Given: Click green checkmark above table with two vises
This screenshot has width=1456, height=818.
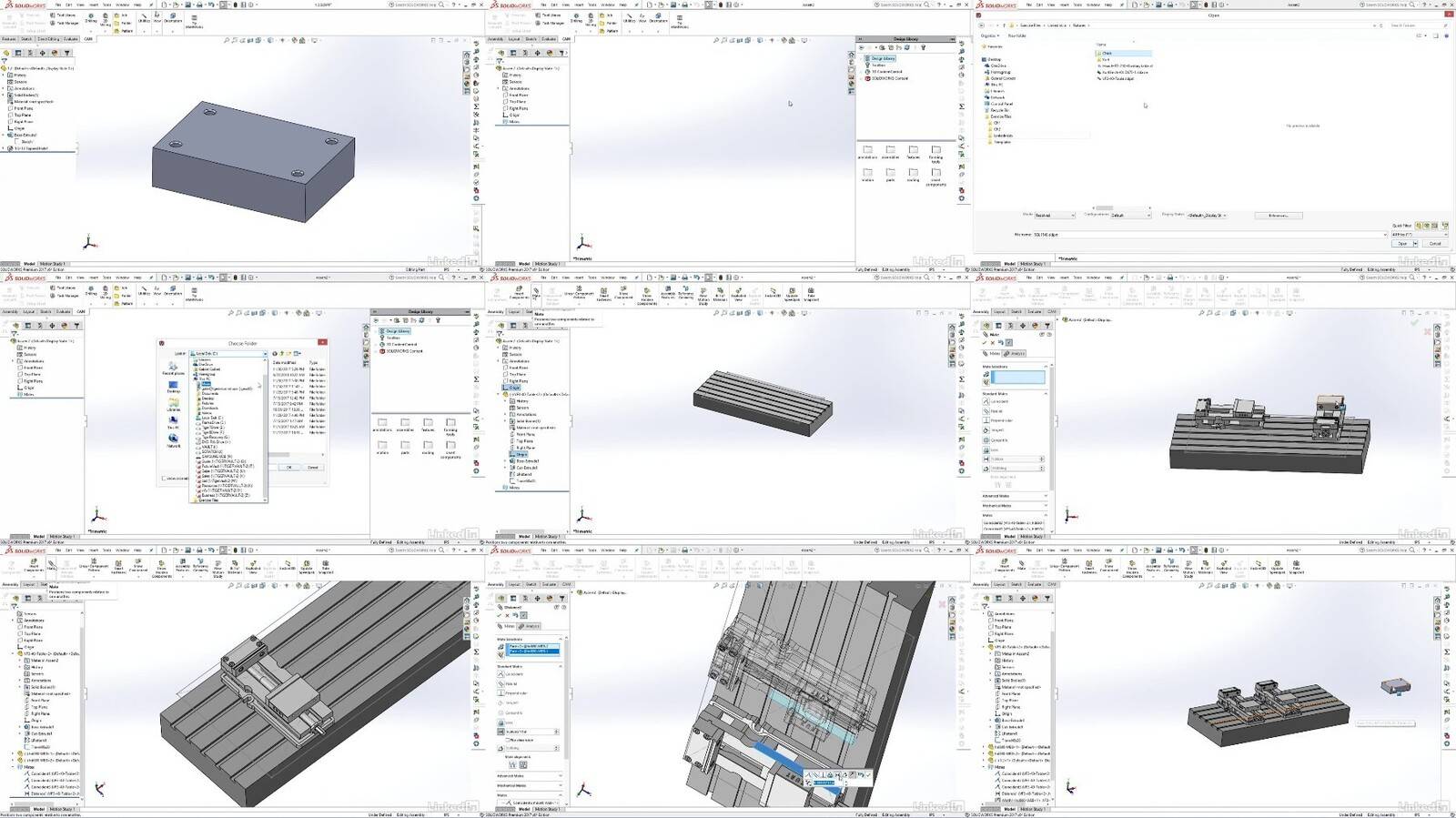Looking at the screenshot, I should (x=1414, y=321).
